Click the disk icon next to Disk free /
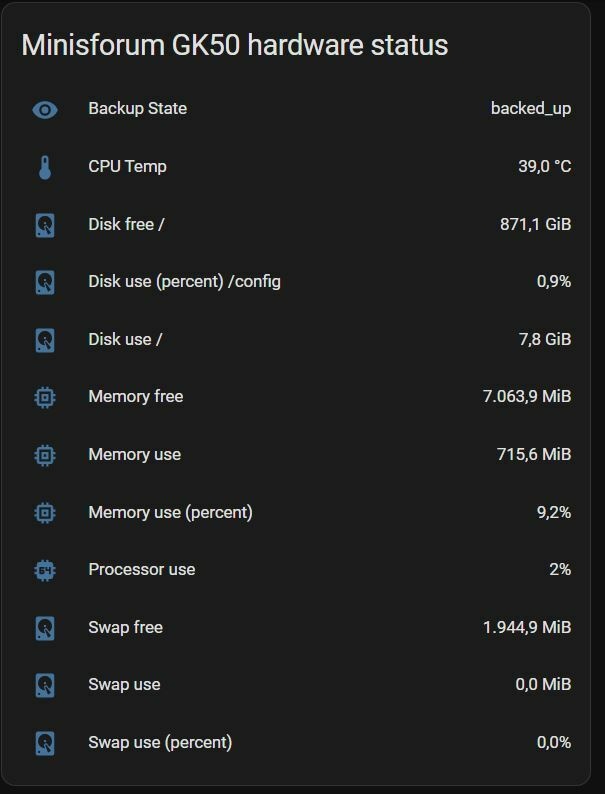 click(x=45, y=225)
